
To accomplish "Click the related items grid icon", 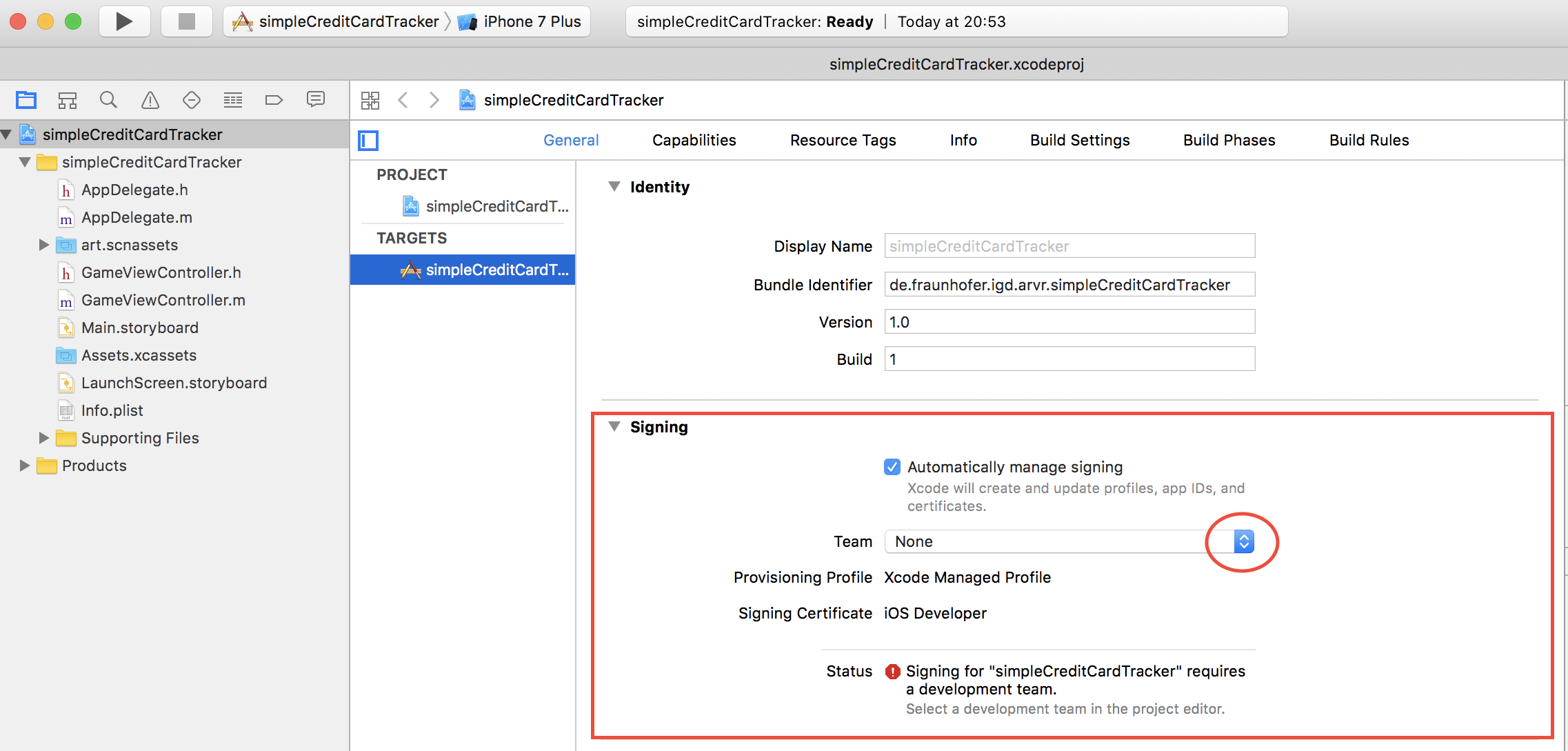I will [370, 100].
